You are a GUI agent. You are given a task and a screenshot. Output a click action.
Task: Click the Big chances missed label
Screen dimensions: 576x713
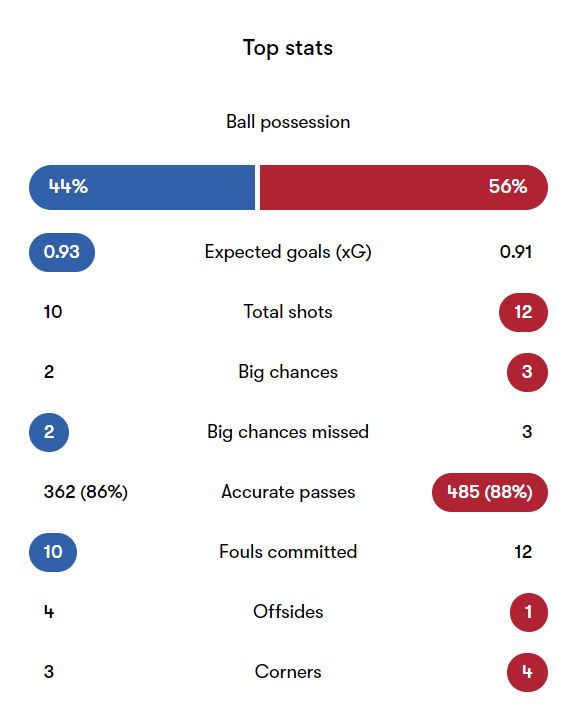point(288,432)
